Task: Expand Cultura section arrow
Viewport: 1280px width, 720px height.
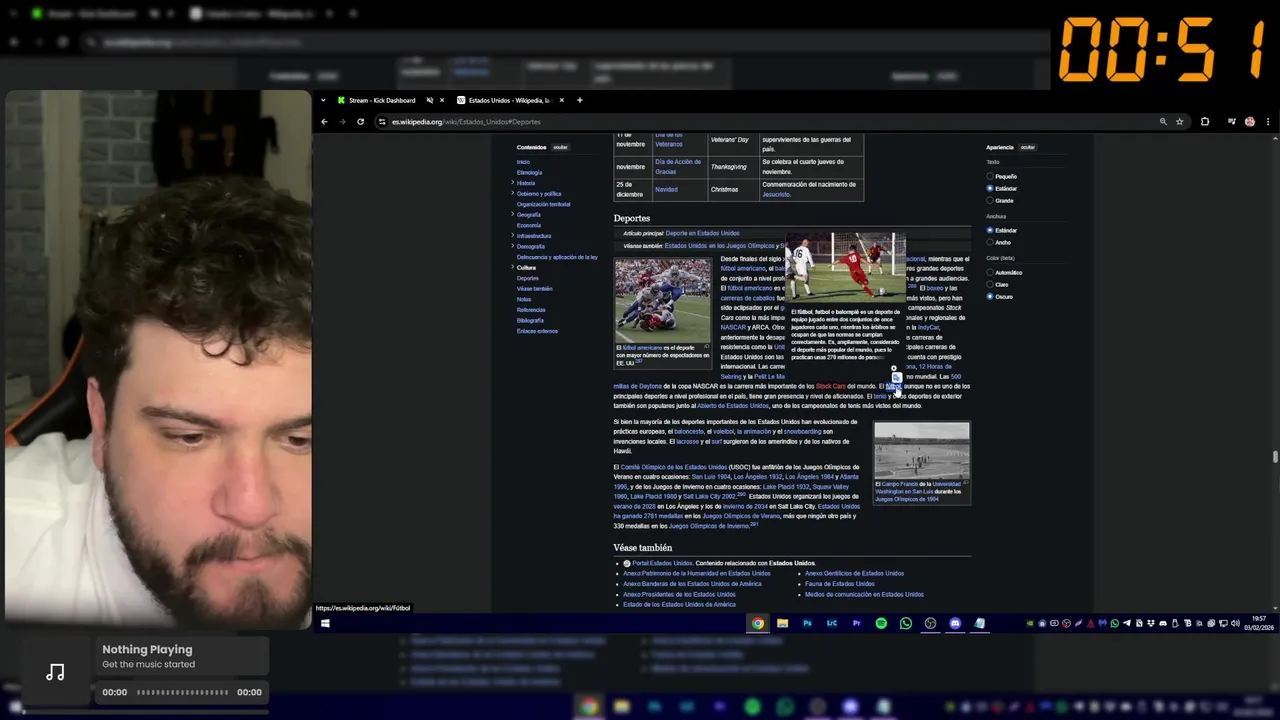Action: 513,267
